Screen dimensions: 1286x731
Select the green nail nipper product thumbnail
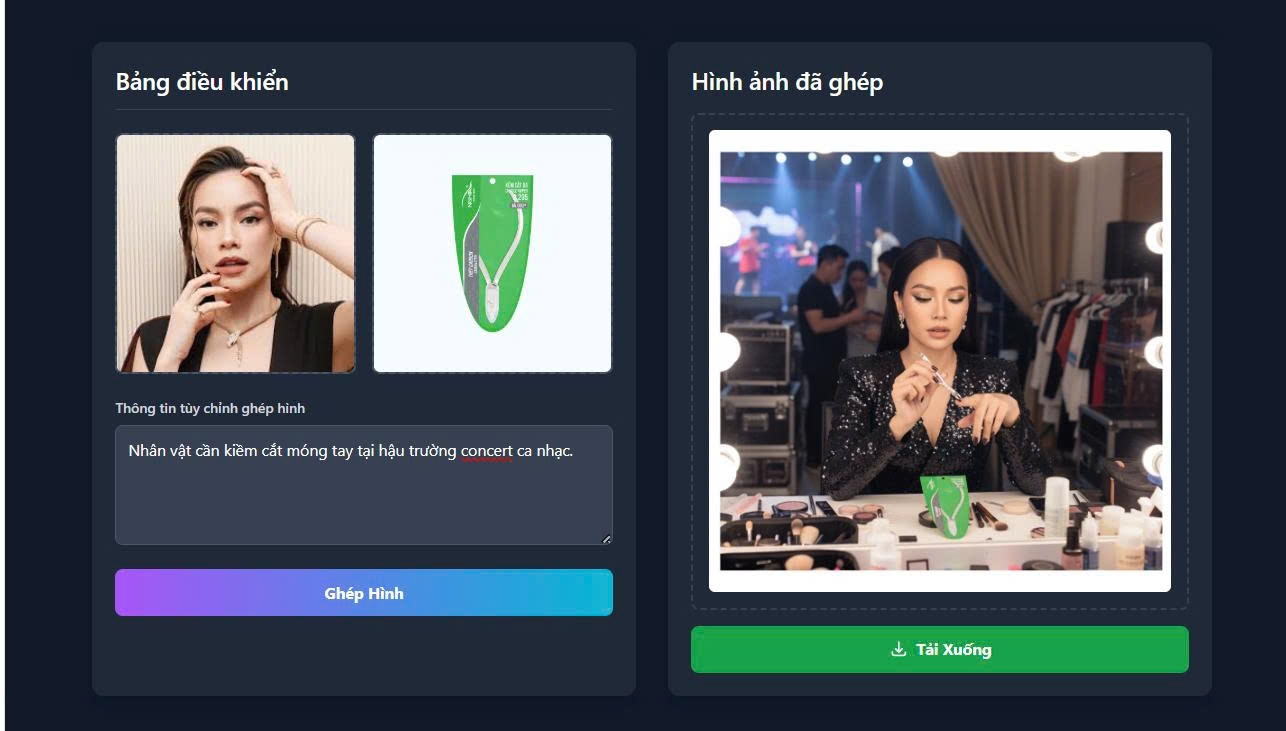click(492, 254)
